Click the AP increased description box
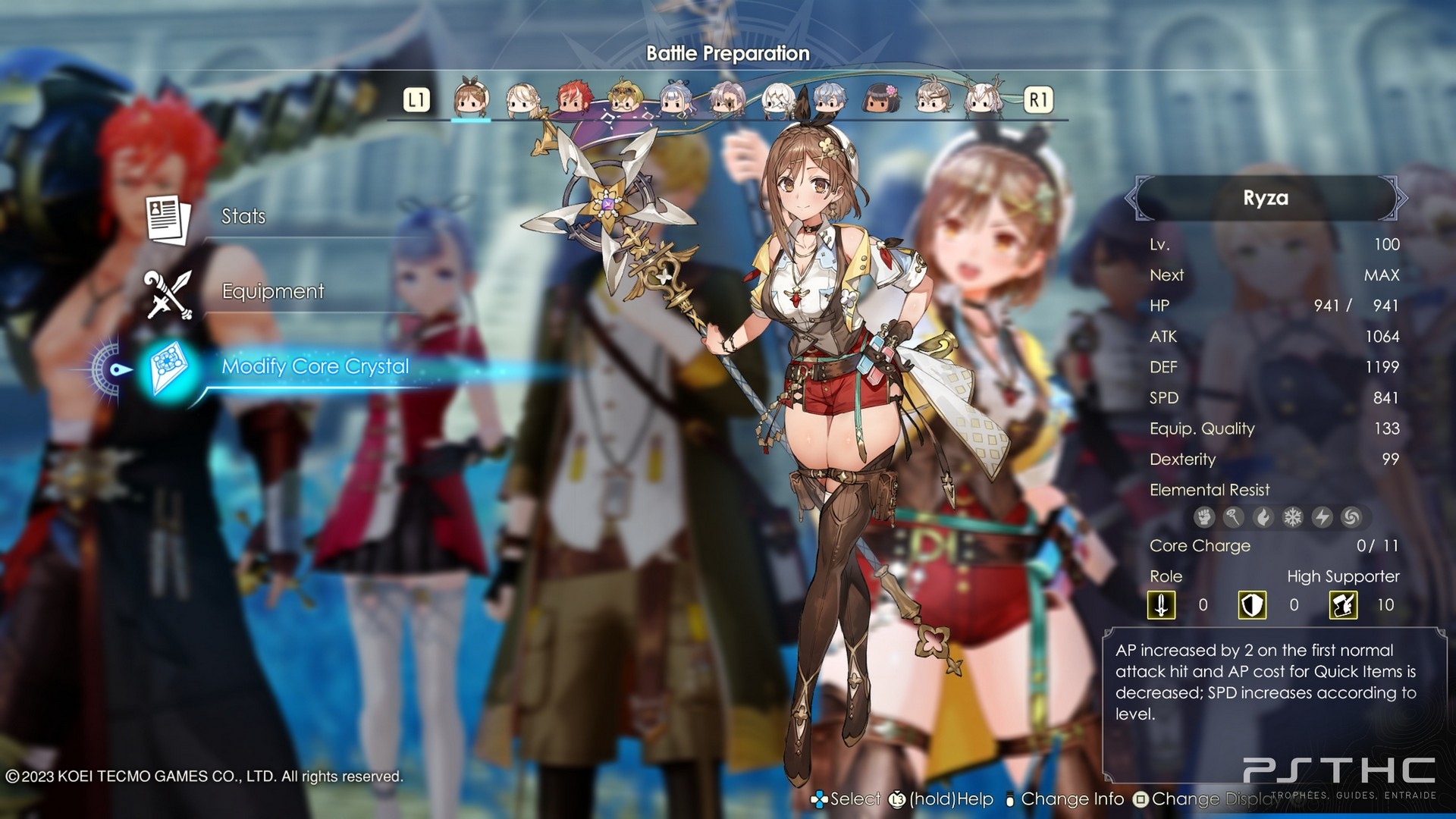Screen dimensions: 1456x819 (1274, 704)
